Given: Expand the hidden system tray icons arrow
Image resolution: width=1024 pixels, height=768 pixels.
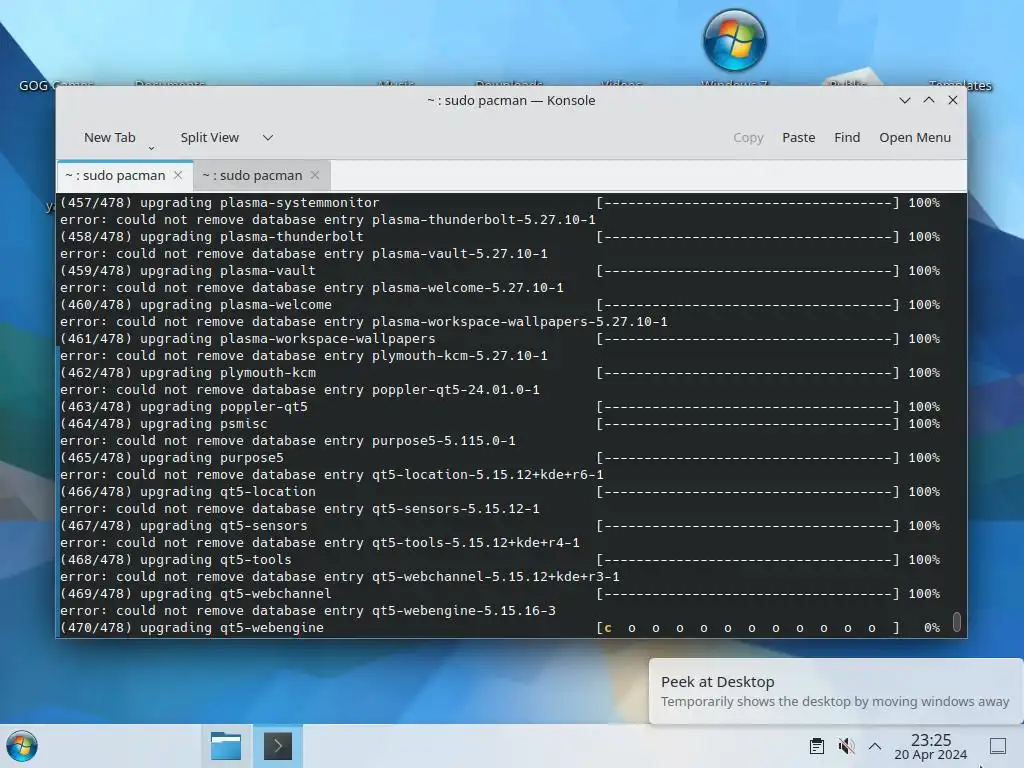Looking at the screenshot, I should [875, 746].
